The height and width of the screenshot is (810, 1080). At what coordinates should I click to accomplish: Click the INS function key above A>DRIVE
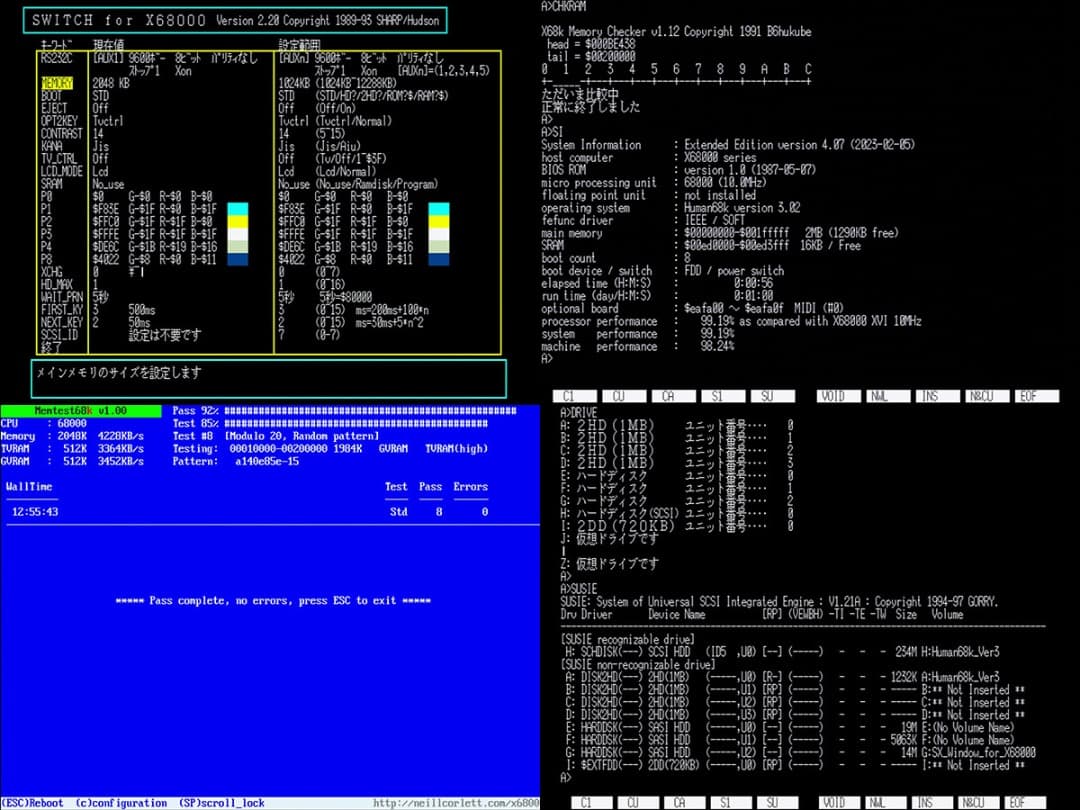(x=938, y=396)
